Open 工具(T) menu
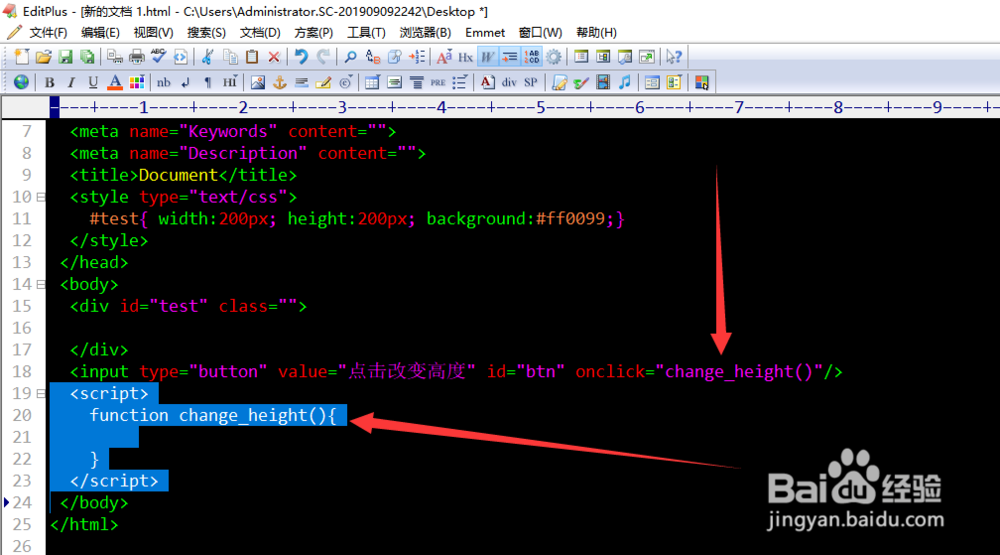Image resolution: width=1000 pixels, height=555 pixels. (x=366, y=33)
